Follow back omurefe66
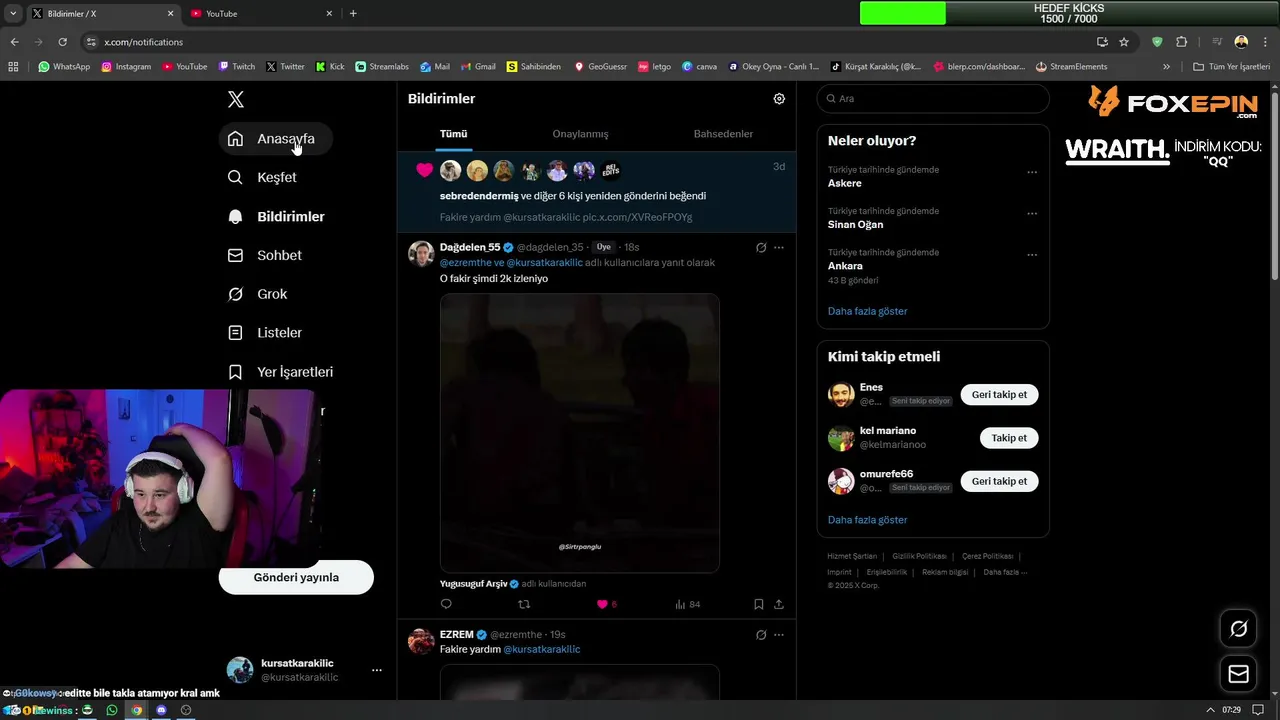Image resolution: width=1280 pixels, height=720 pixels. (999, 481)
